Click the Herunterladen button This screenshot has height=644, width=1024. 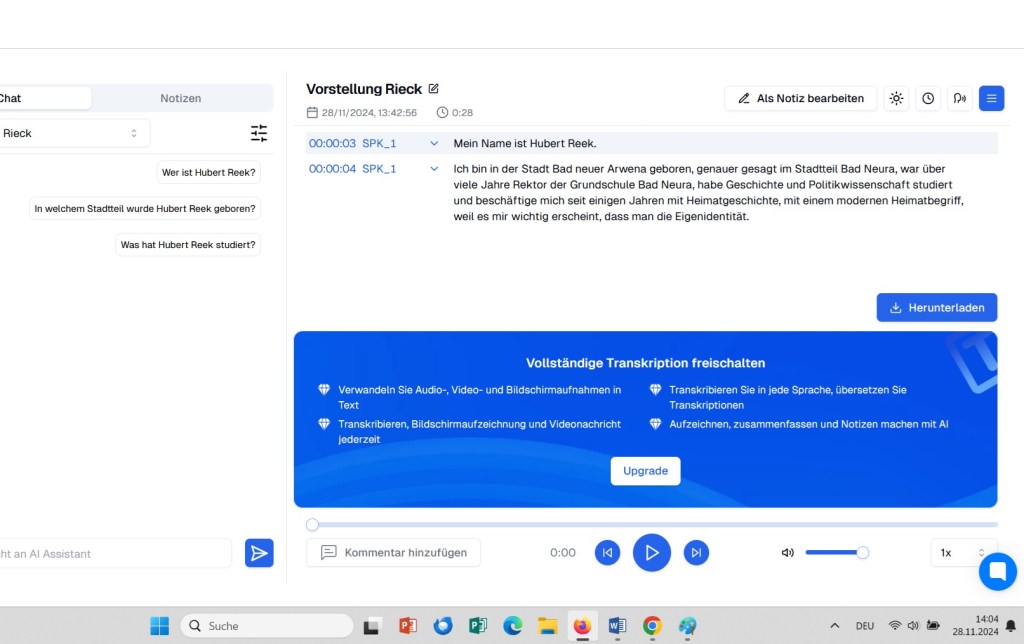pyautogui.click(x=936, y=307)
